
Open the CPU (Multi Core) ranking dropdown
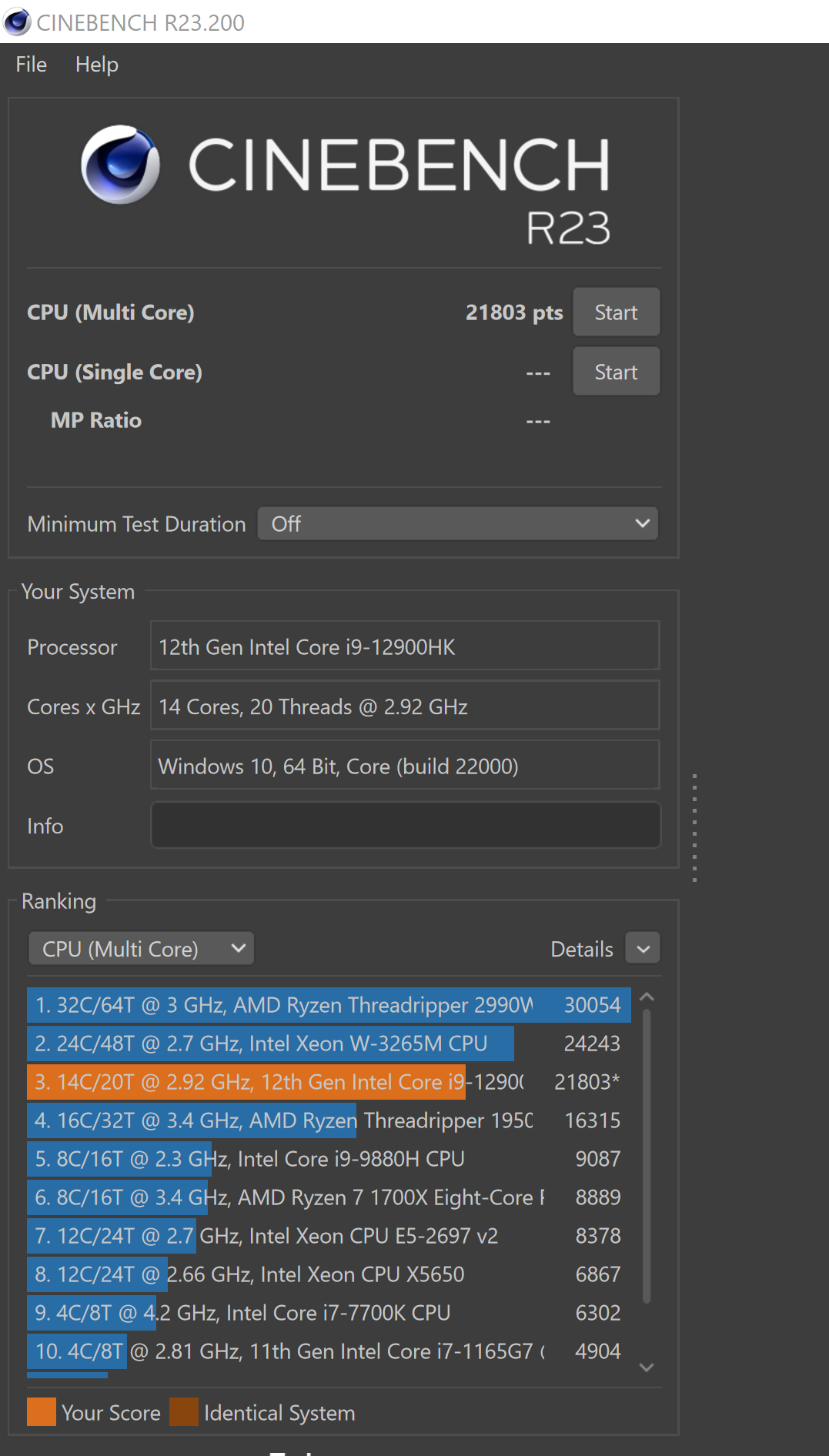141,949
